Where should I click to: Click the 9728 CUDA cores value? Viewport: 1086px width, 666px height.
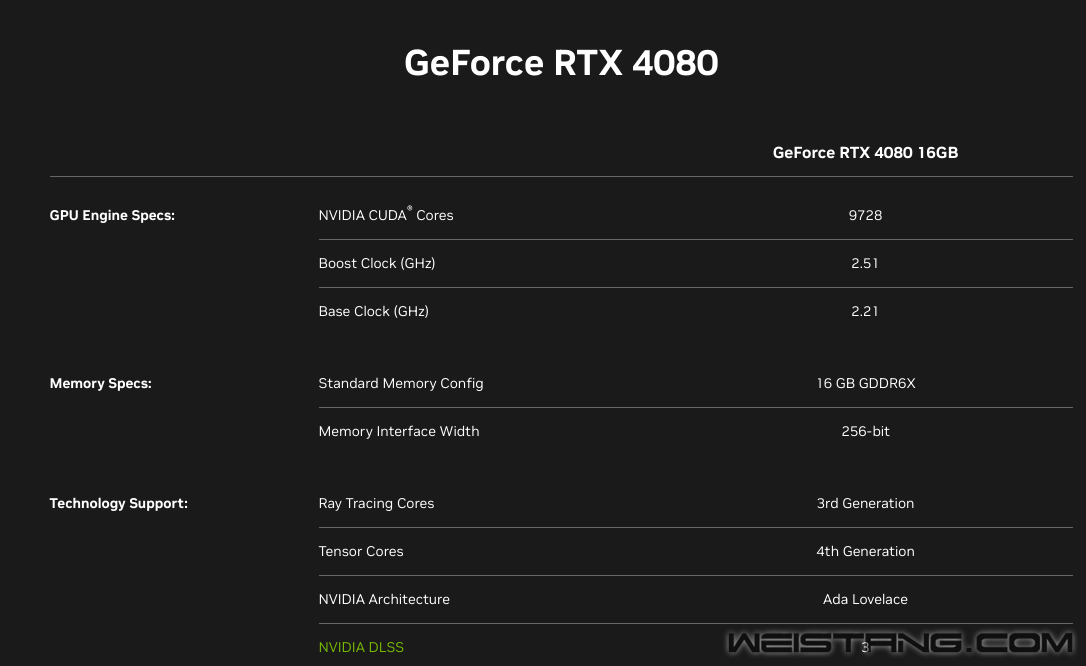click(865, 215)
